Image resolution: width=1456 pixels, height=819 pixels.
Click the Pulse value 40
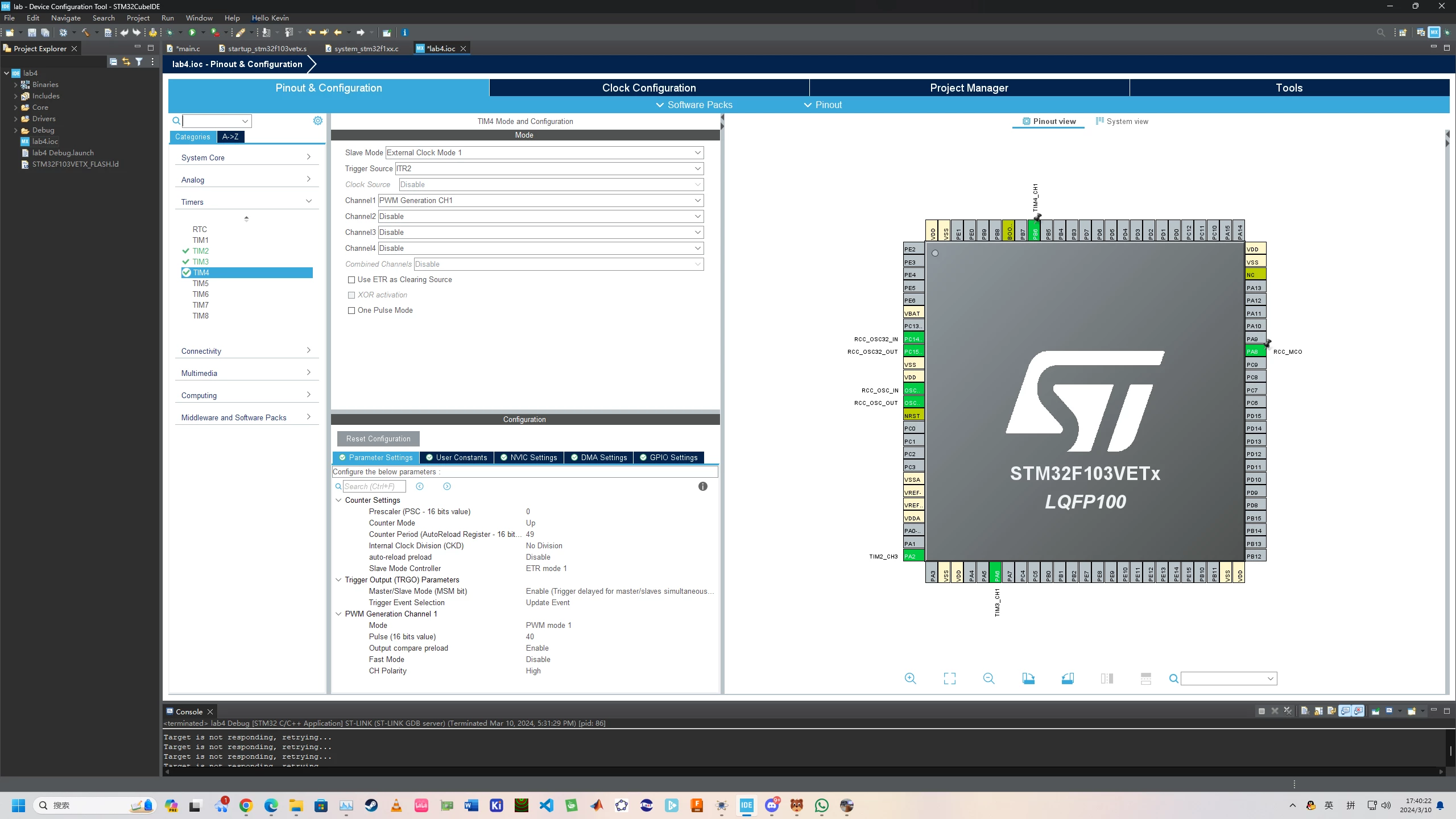click(x=530, y=636)
